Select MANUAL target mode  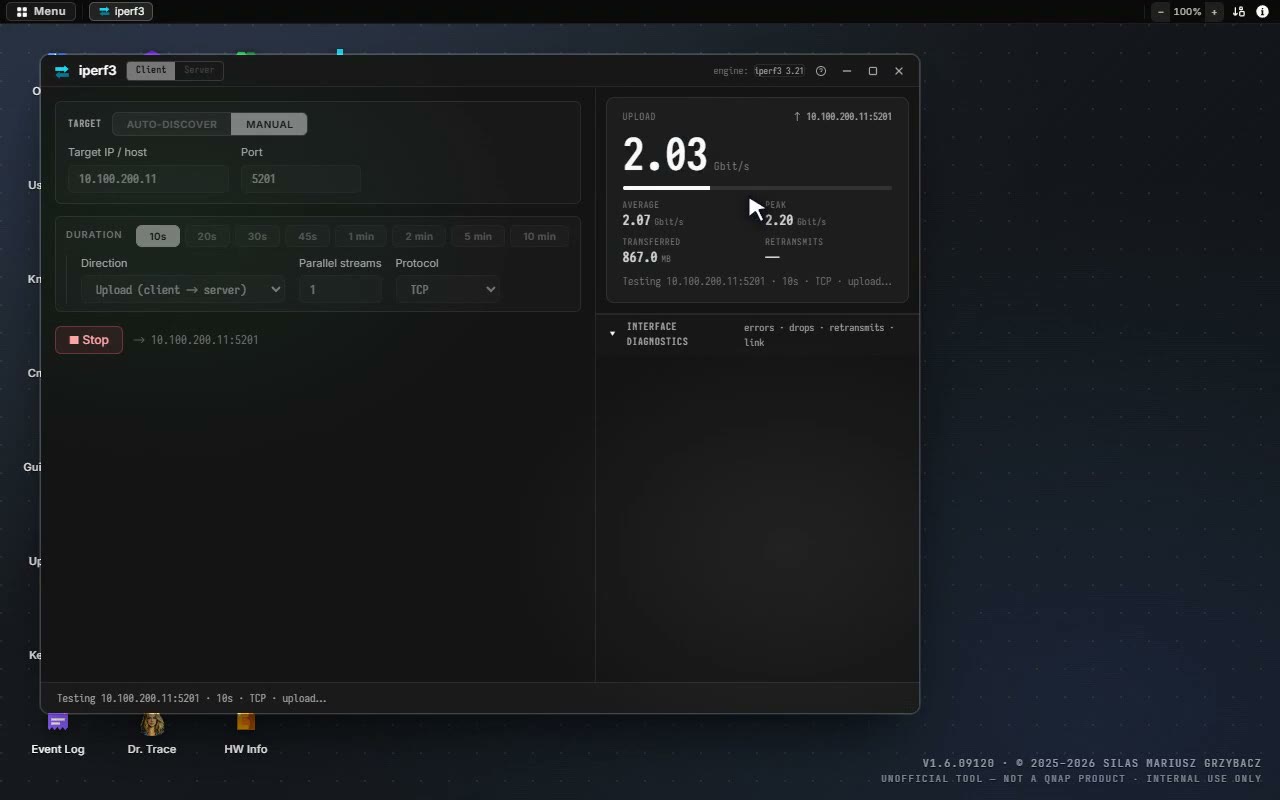pos(269,124)
